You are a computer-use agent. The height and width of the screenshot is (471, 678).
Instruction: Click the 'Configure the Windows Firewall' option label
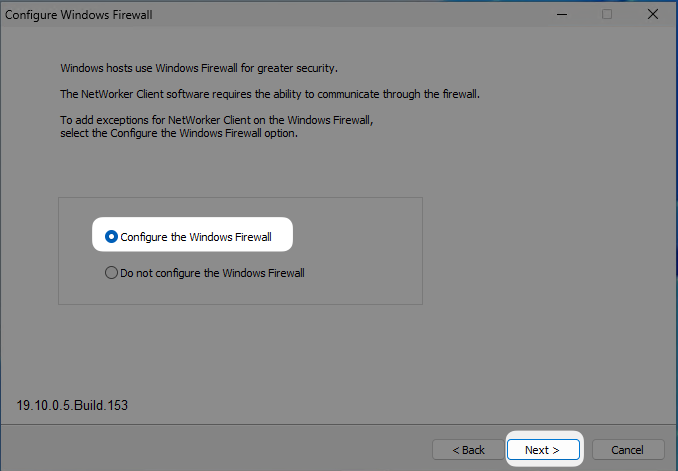[196, 237]
